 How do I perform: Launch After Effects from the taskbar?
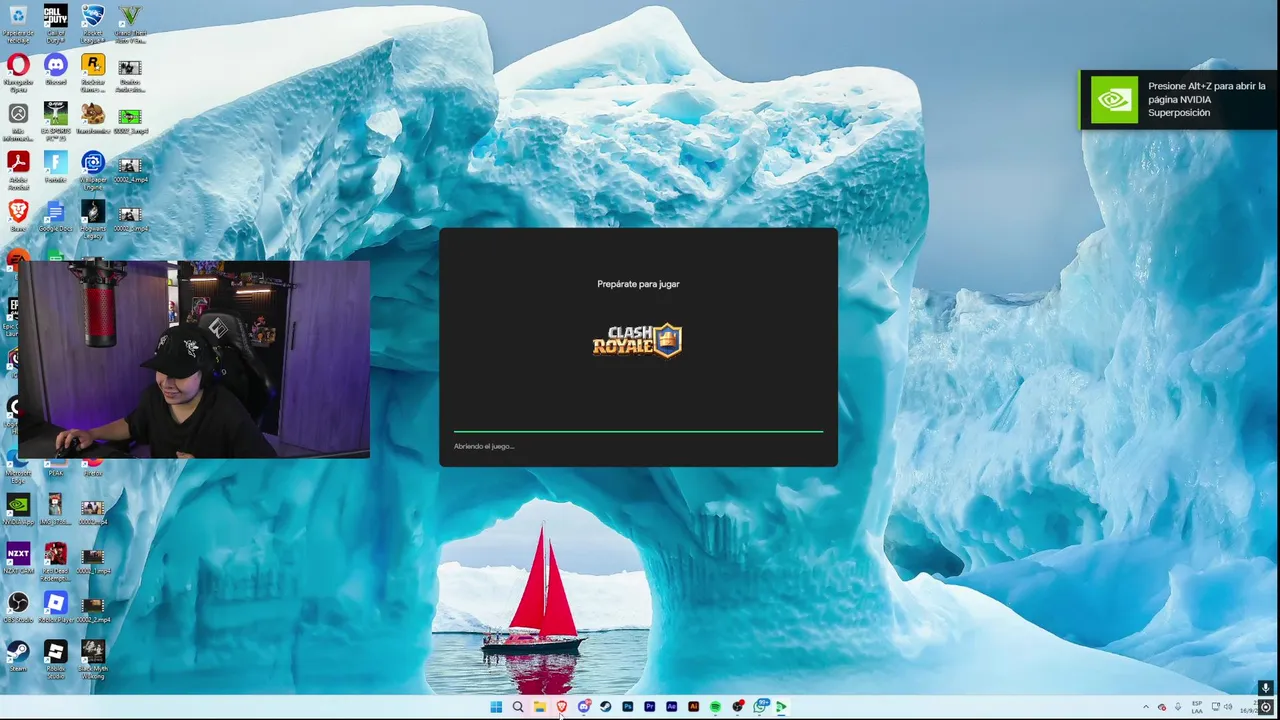(672, 707)
